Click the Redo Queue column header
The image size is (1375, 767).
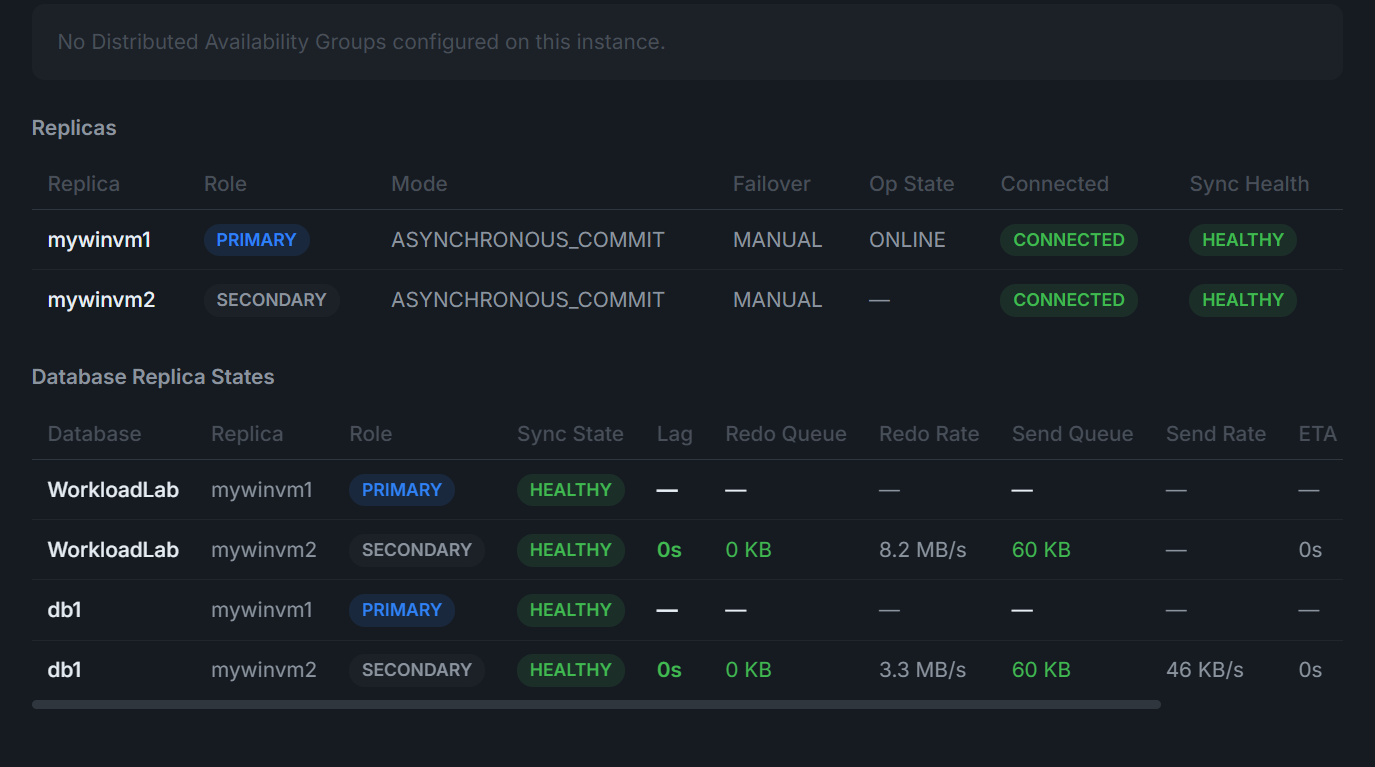(x=786, y=434)
